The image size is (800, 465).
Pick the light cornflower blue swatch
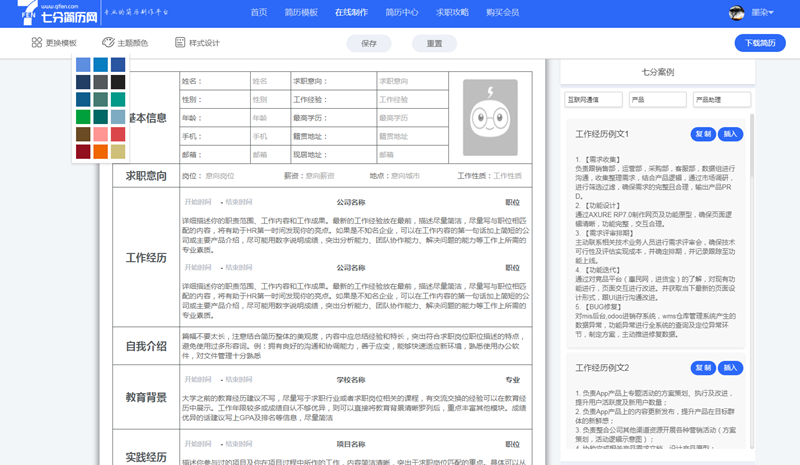coord(83,65)
